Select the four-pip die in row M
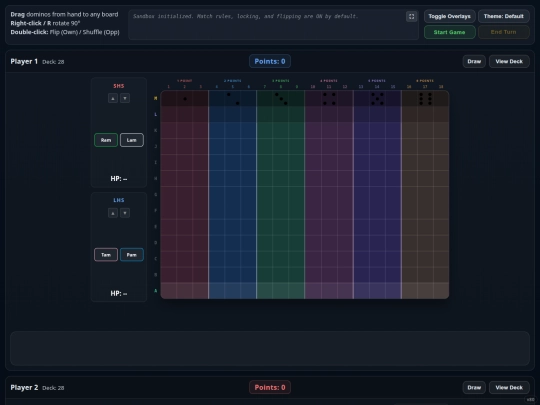Viewport: 540px width, 405px height. tap(329, 99)
